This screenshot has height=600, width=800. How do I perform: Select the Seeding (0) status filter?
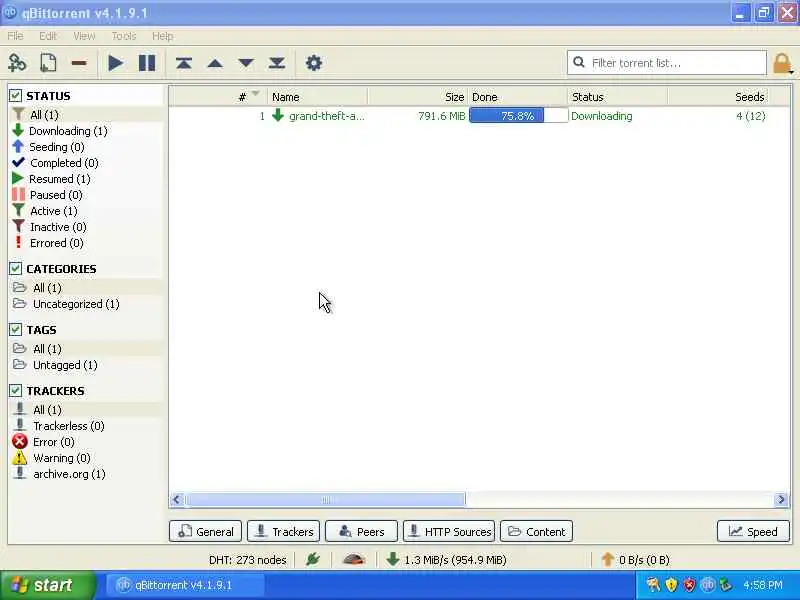pyautogui.click(x=56, y=147)
